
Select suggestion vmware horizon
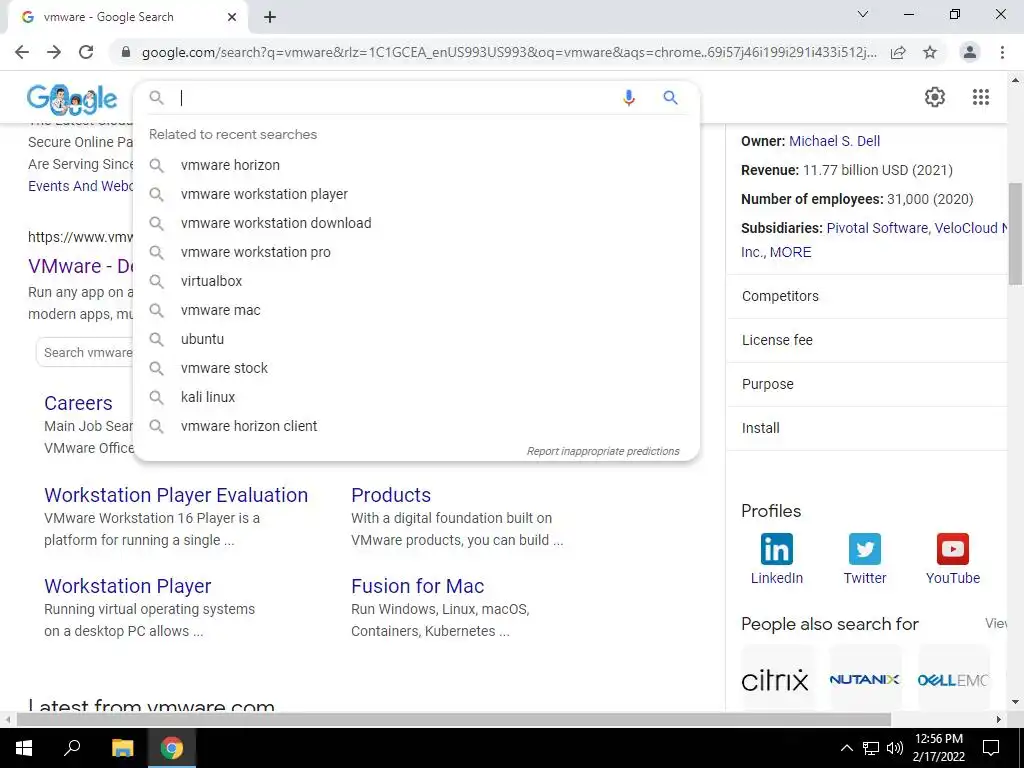[x=416, y=165]
